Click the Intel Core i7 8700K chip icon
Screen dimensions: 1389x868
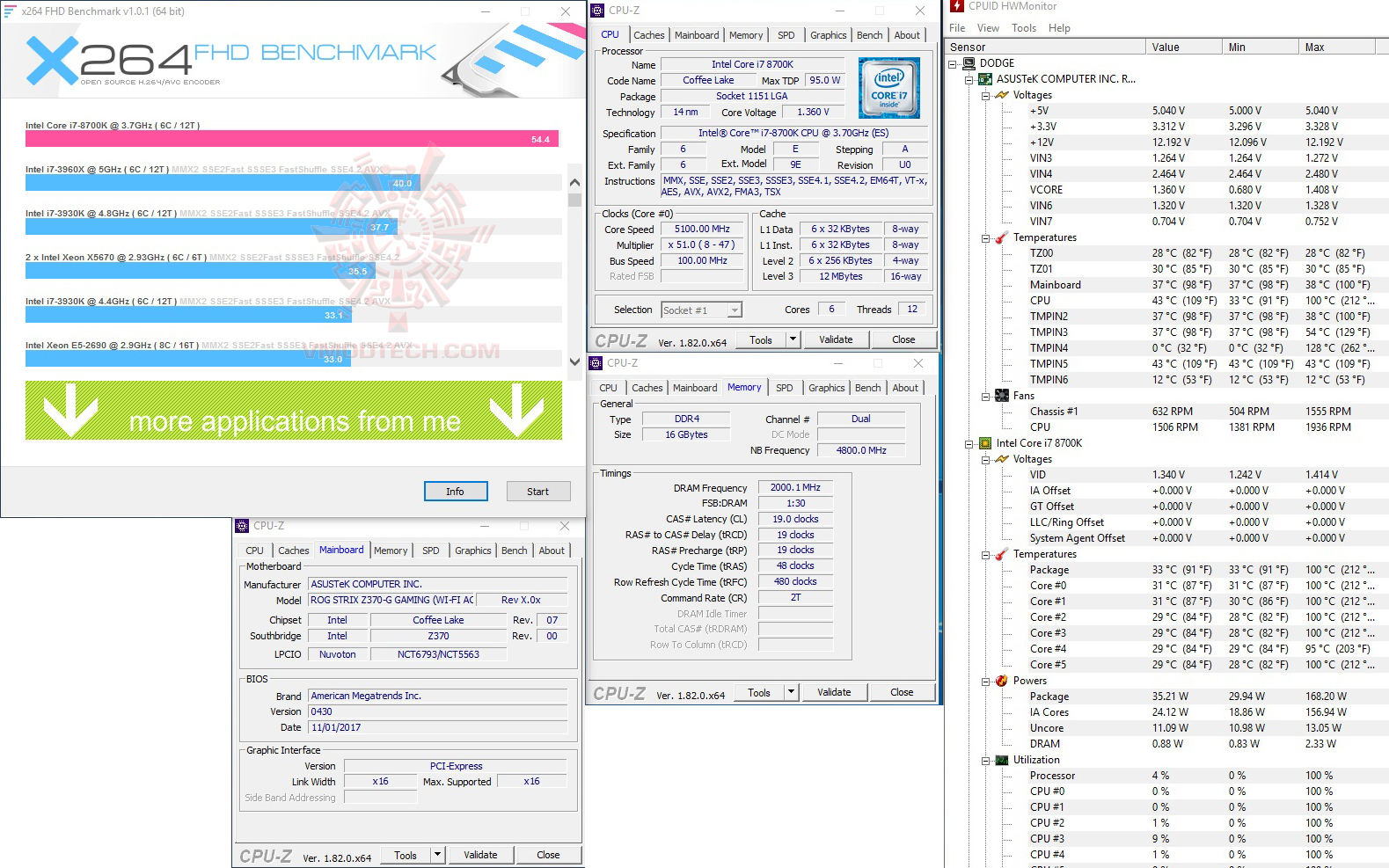(x=985, y=443)
